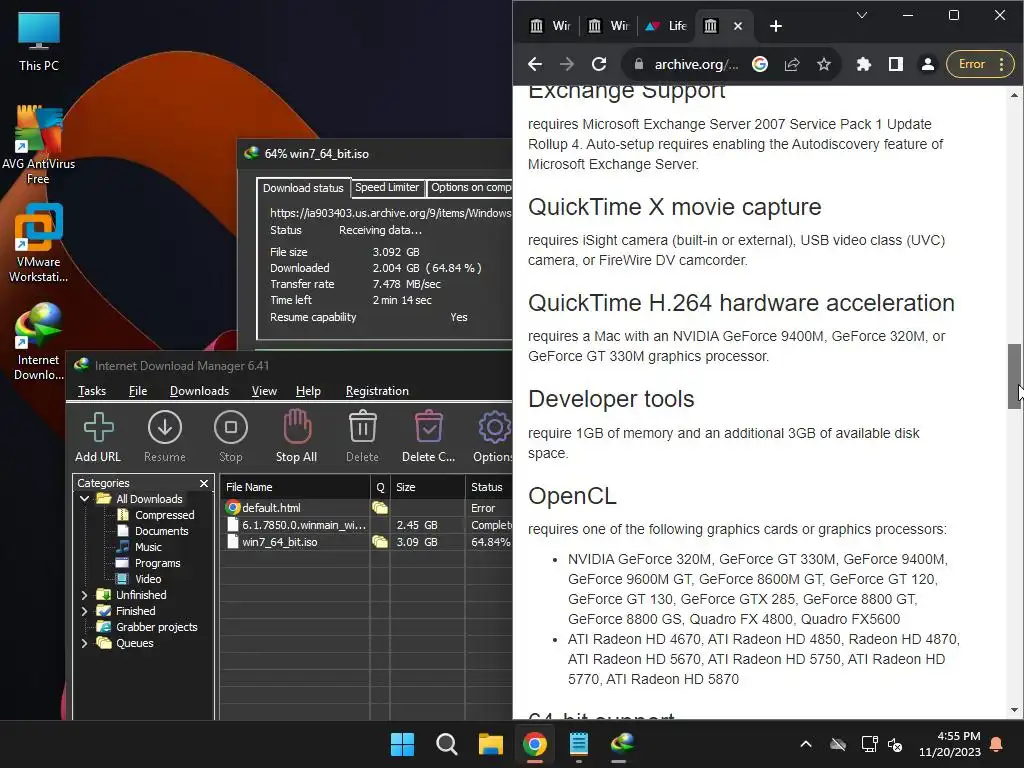Open This PC desktop icon
The image size is (1024, 768).
click(x=39, y=41)
